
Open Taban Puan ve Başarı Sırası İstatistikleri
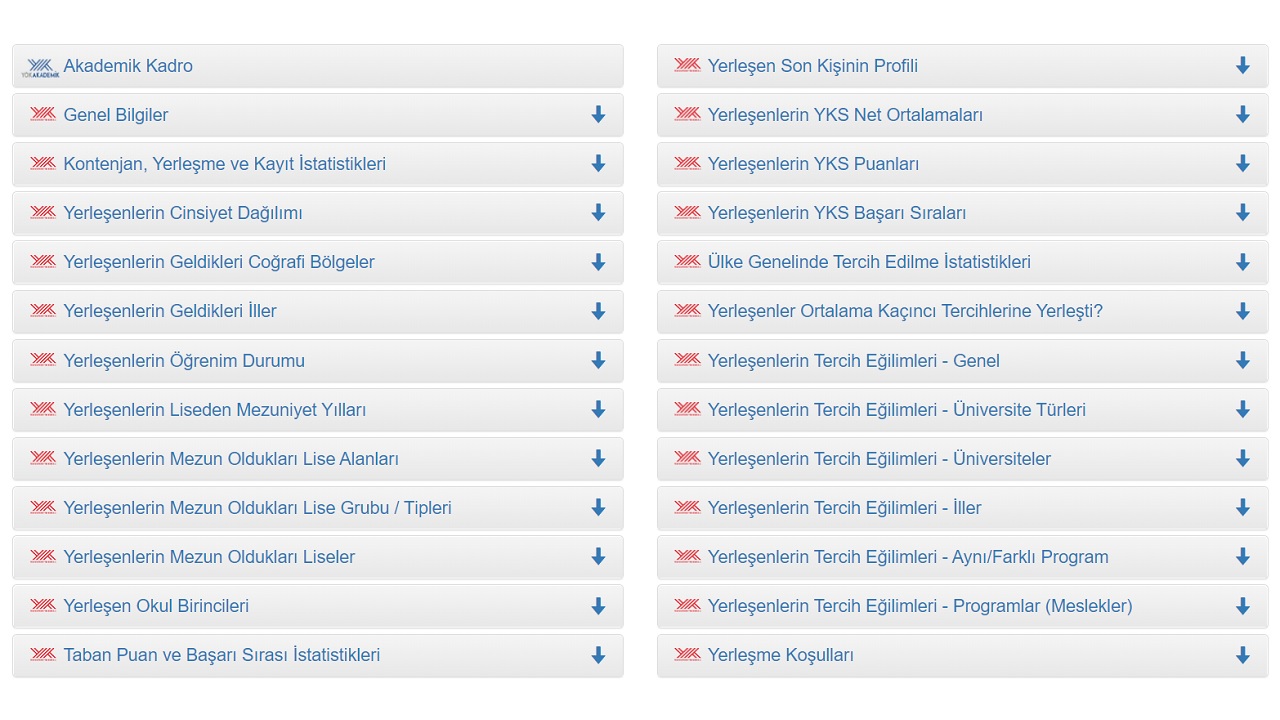pos(222,656)
